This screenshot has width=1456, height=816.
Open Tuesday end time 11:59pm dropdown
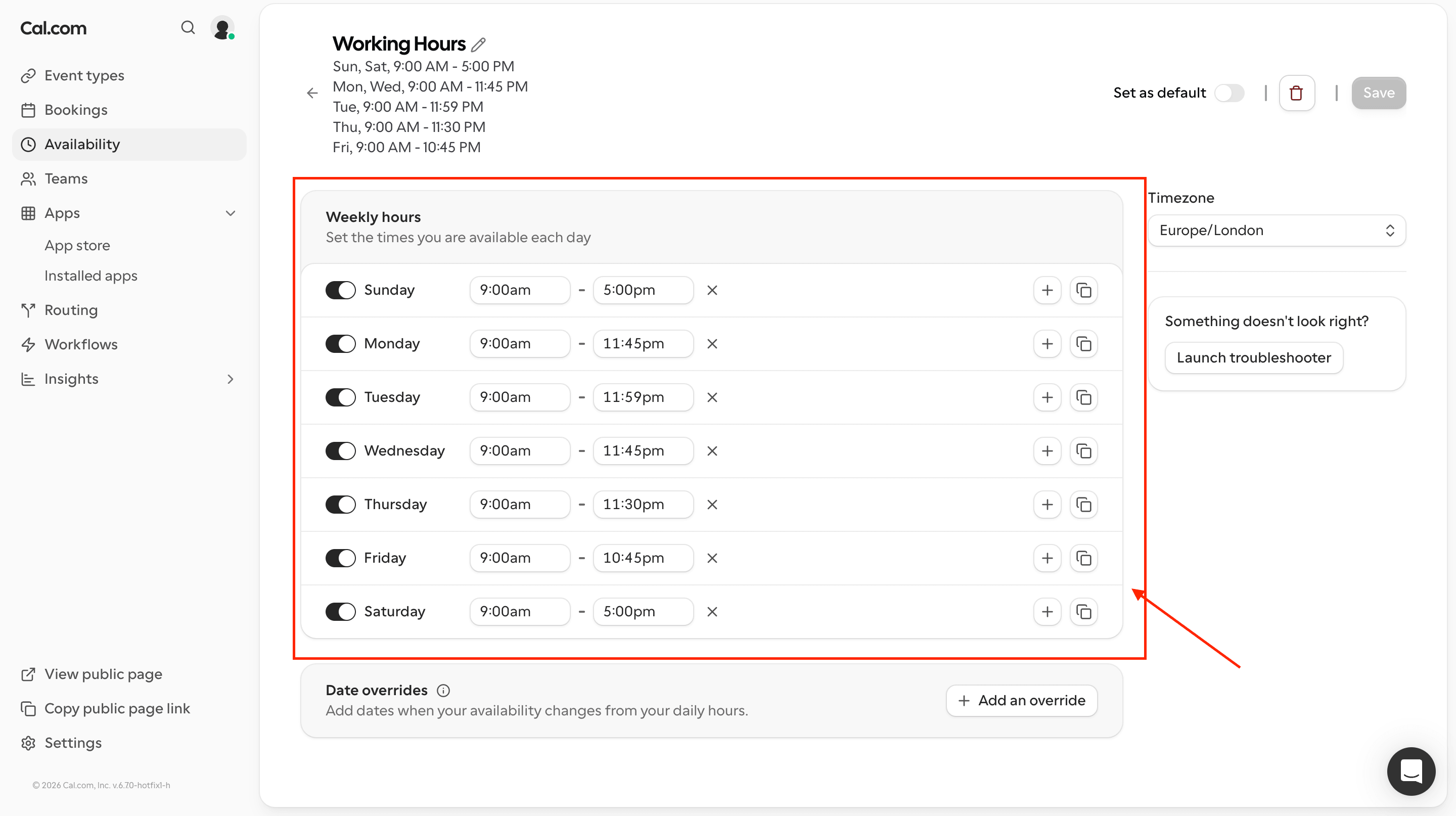coord(643,397)
